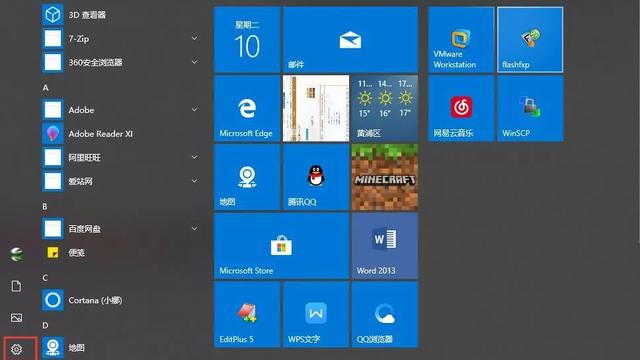
Task: Launch Adobe Reader XI
Action: coord(121,133)
